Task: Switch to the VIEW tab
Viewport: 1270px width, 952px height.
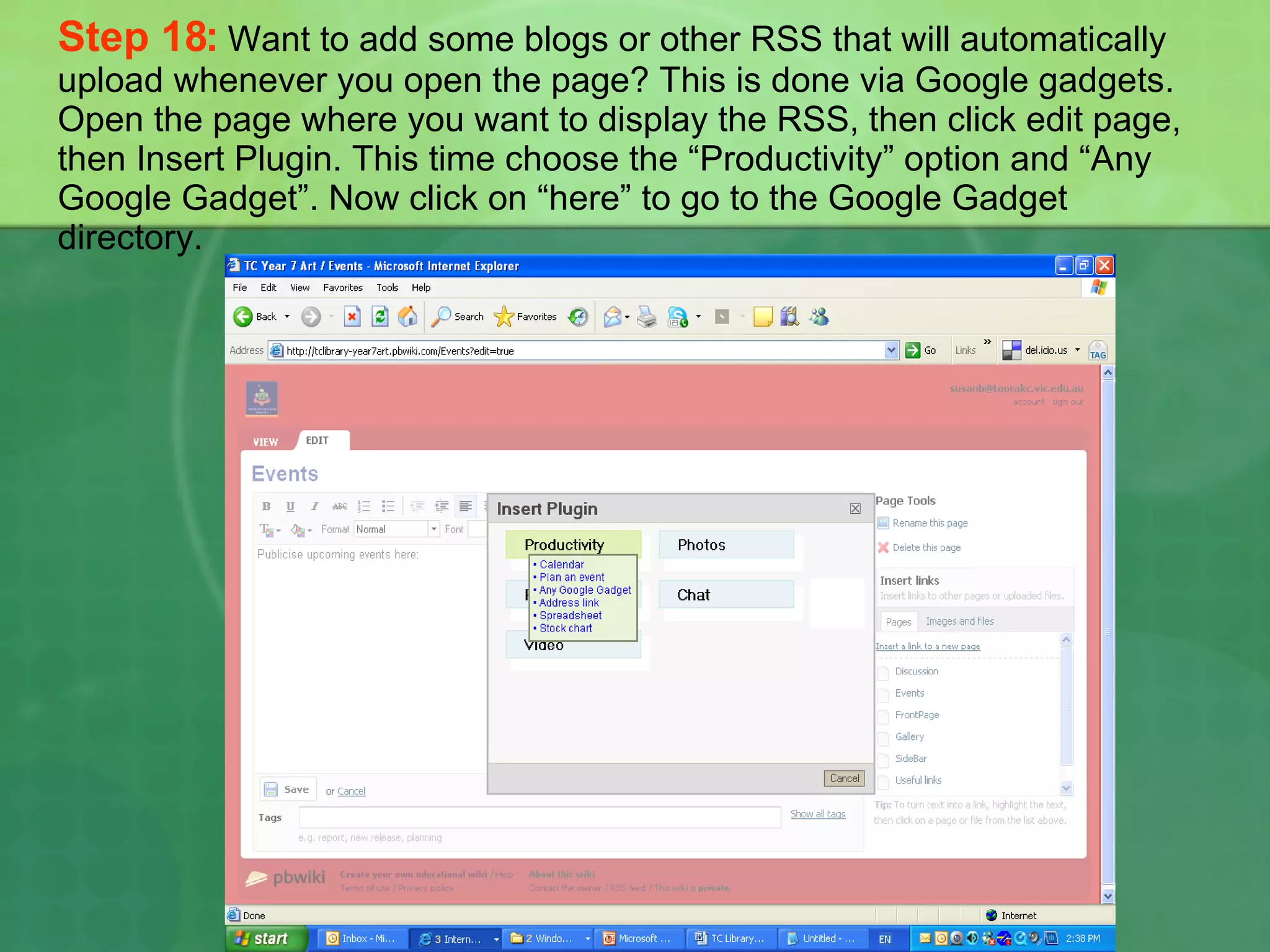Action: click(265, 442)
